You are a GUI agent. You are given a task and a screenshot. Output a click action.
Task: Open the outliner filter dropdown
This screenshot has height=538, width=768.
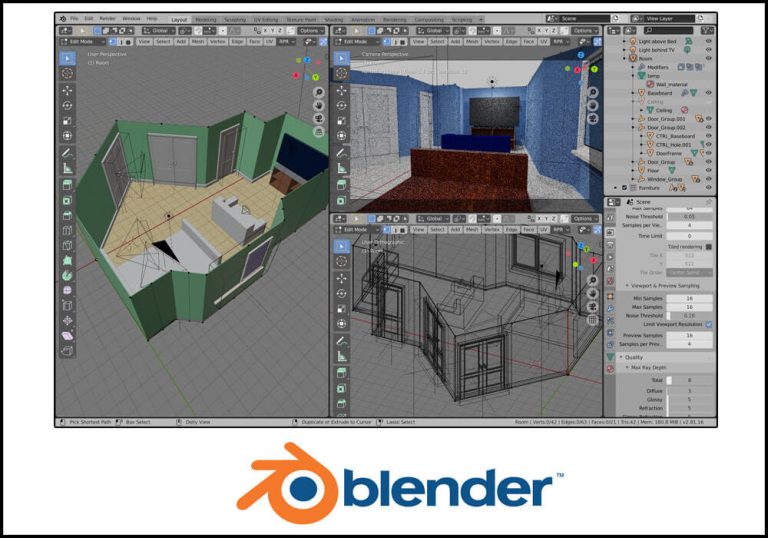pos(707,30)
